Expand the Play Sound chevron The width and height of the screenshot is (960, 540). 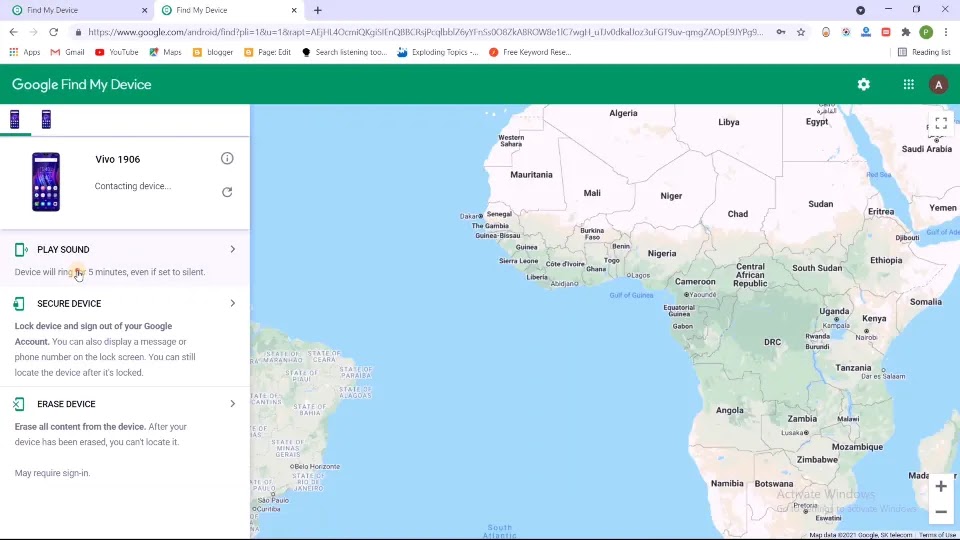(233, 249)
